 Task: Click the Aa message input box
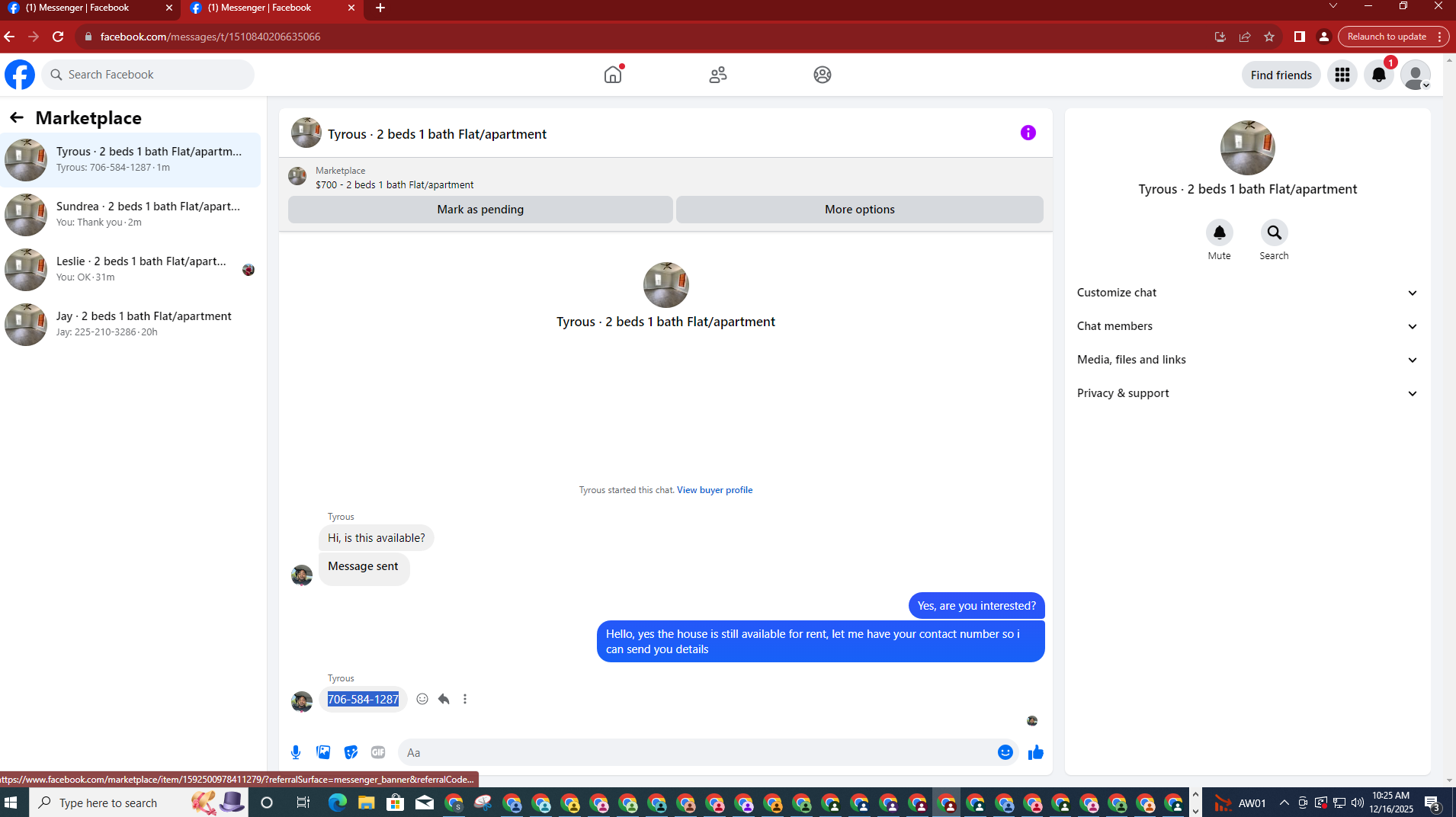tap(697, 752)
